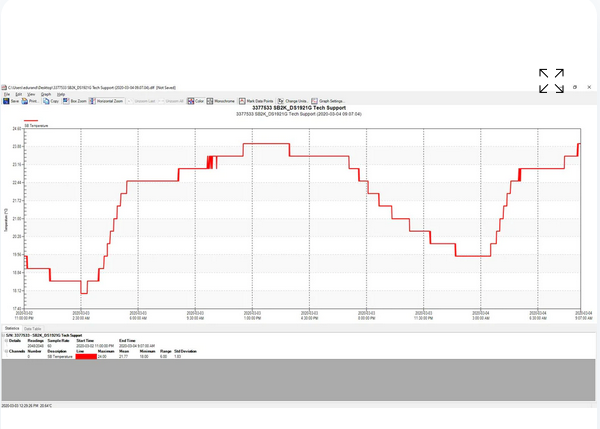The width and height of the screenshot is (600, 429).
Task: Click the red SB Temperature line swatch
Action: pyautogui.click(x=86, y=356)
